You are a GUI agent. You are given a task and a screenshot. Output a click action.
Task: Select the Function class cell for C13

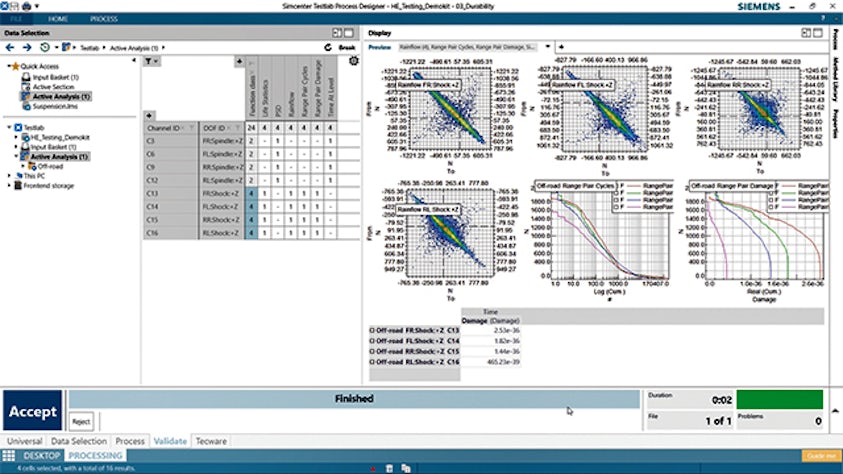point(251,193)
